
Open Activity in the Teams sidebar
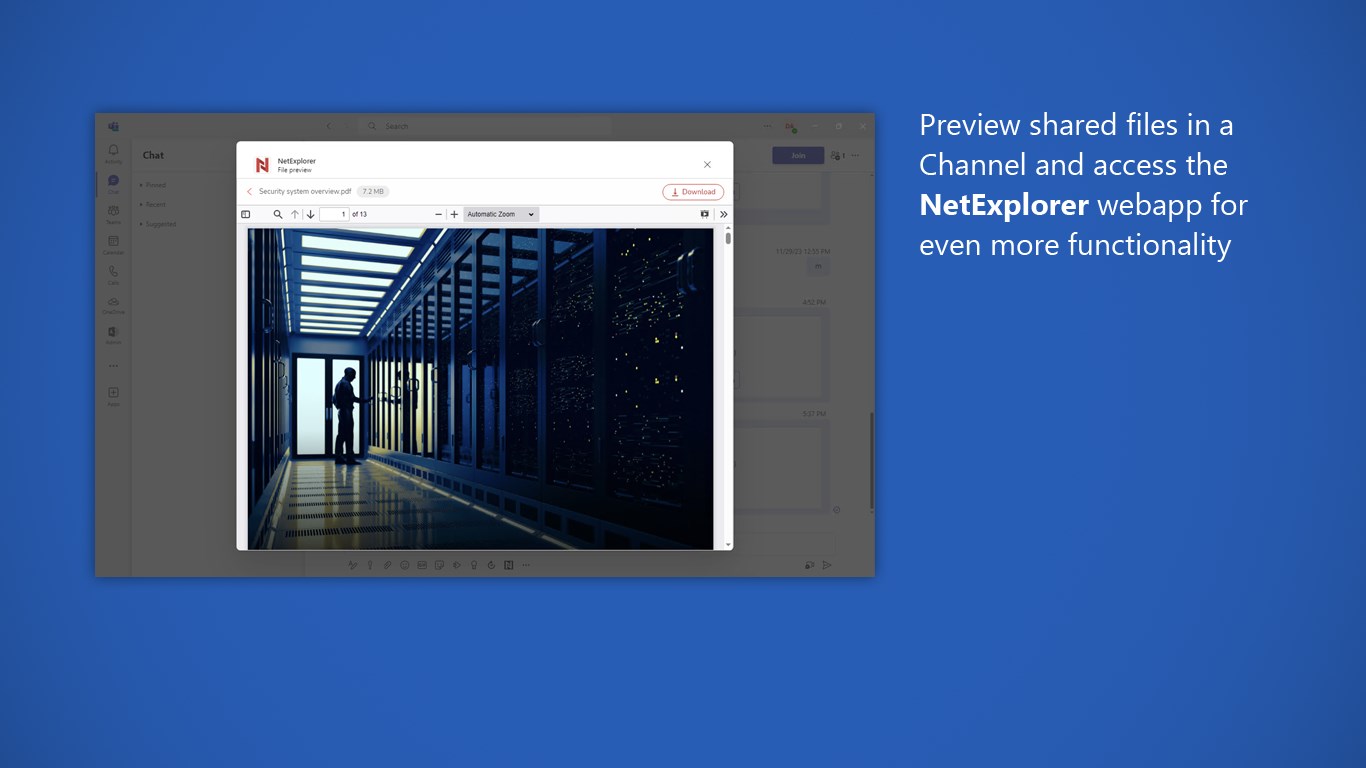(x=113, y=153)
